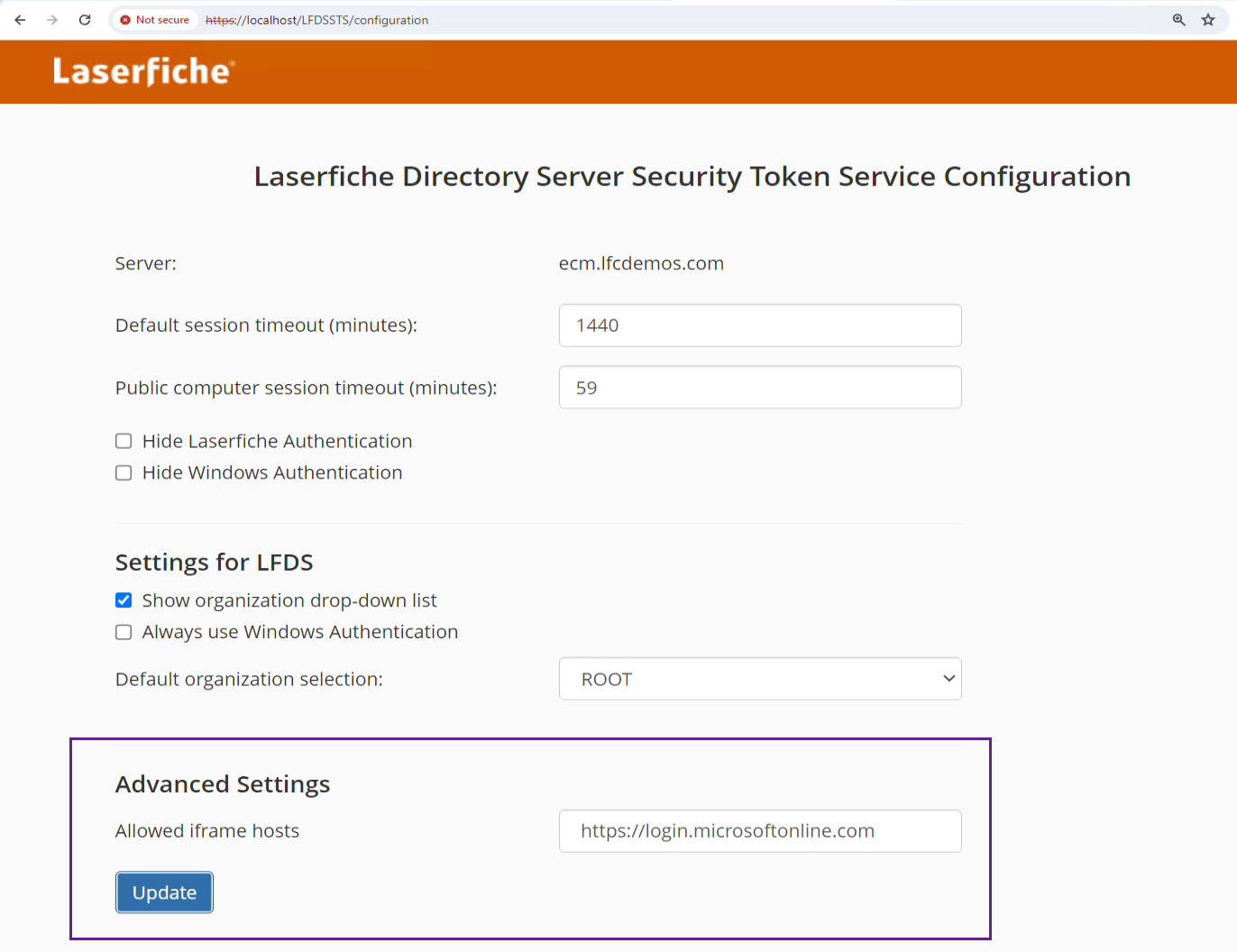Screen dimensions: 1237x952
Task: Go back using the browser back arrow
Action: (20, 20)
